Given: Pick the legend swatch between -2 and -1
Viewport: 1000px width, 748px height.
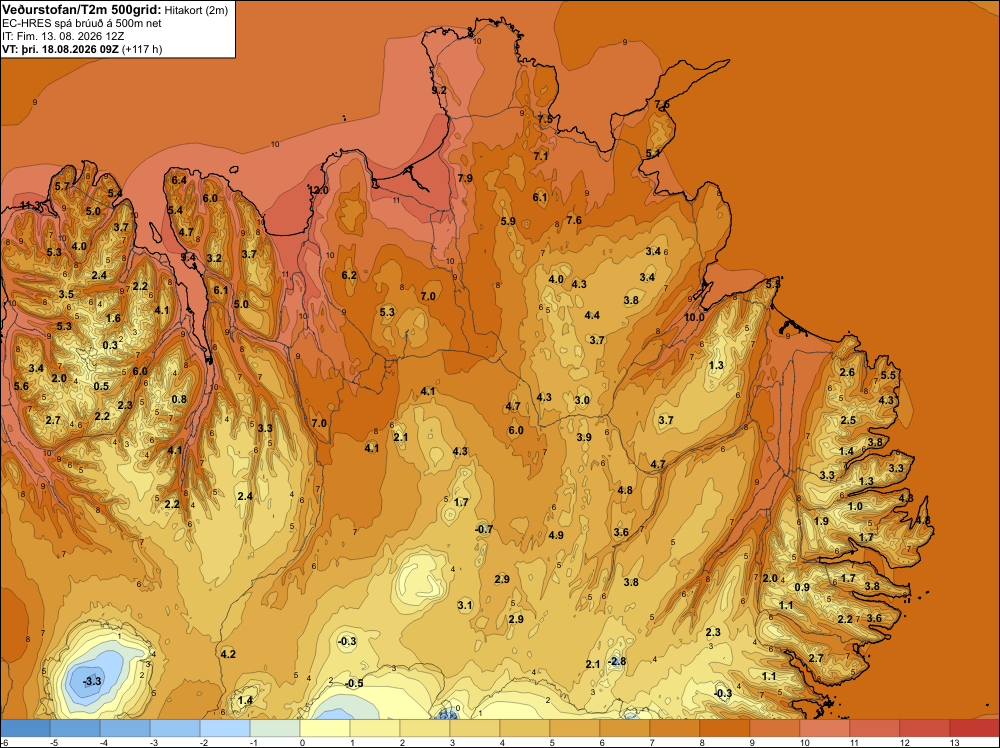Looking at the screenshot, I should tap(224, 728).
